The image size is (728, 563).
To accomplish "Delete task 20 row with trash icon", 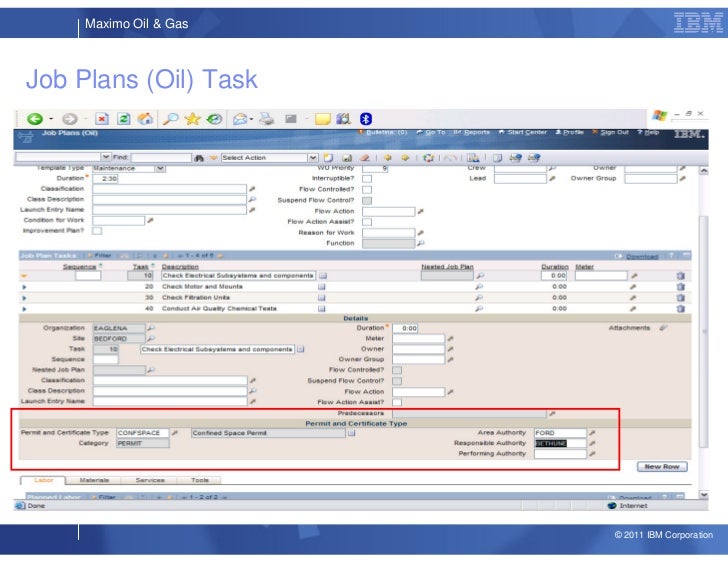I will click(681, 287).
